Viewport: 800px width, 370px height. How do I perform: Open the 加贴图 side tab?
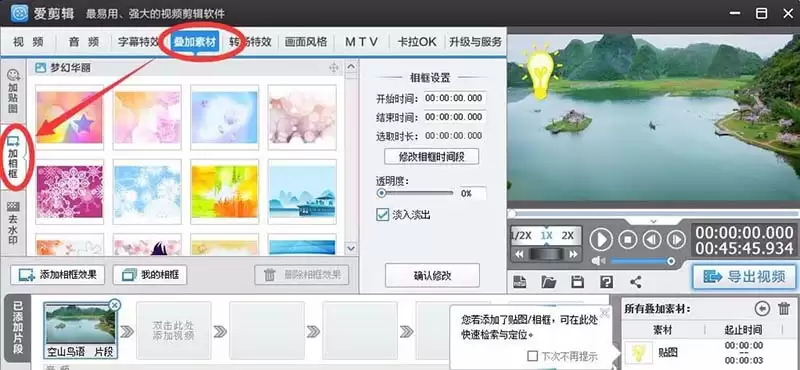tap(13, 92)
